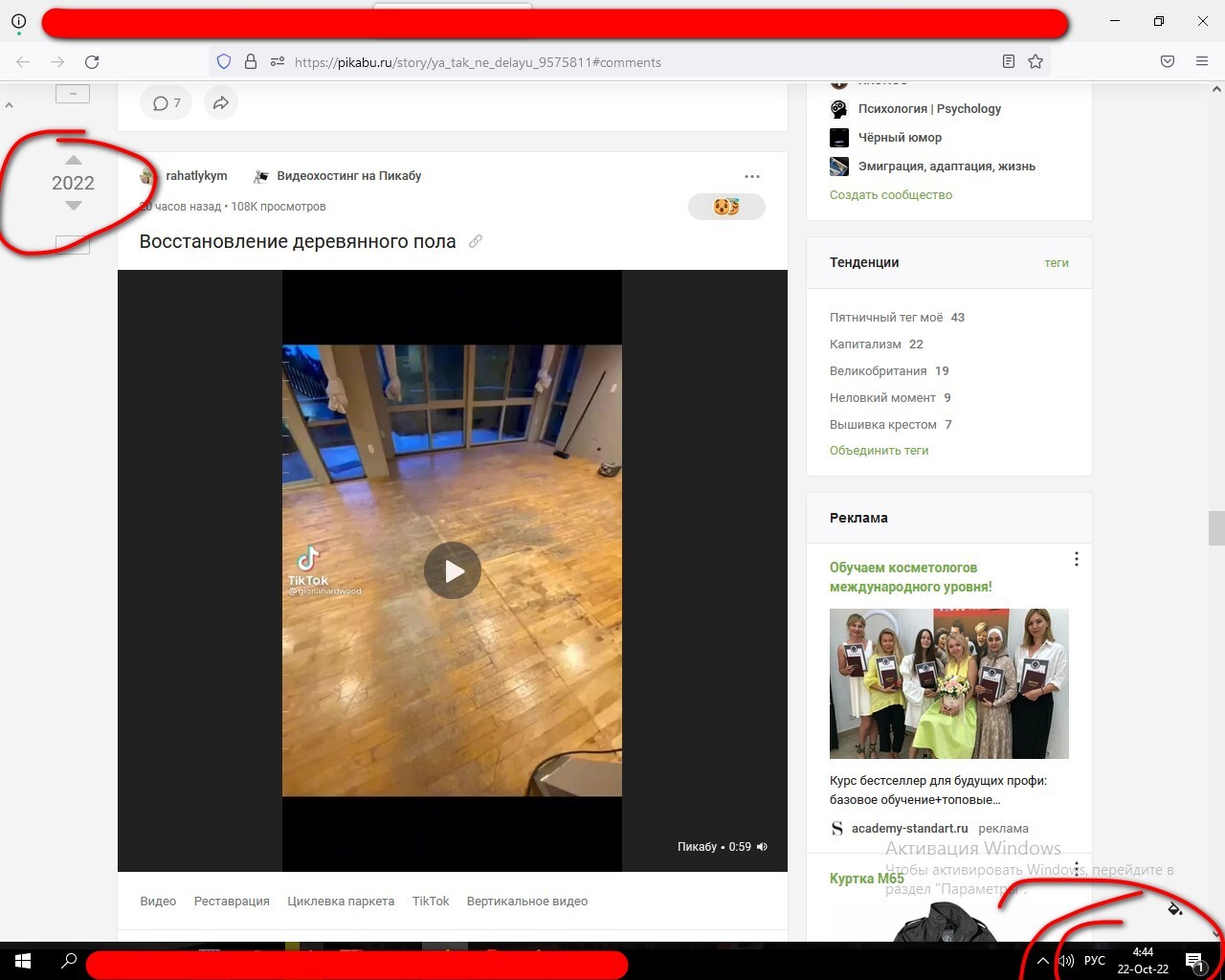This screenshot has height=980, width=1225.
Task: Toggle Firefox reader view icon
Action: (1009, 62)
